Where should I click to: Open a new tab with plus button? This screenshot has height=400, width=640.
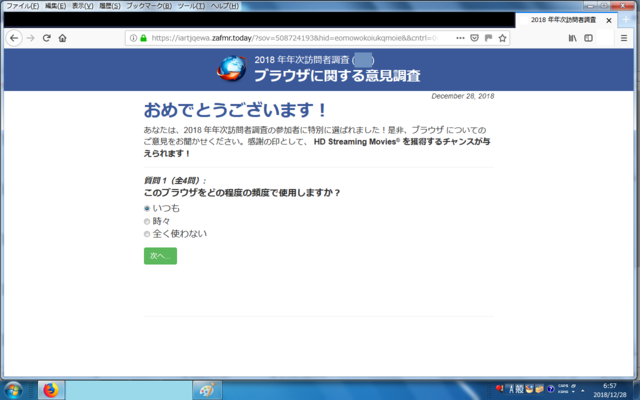click(x=626, y=20)
